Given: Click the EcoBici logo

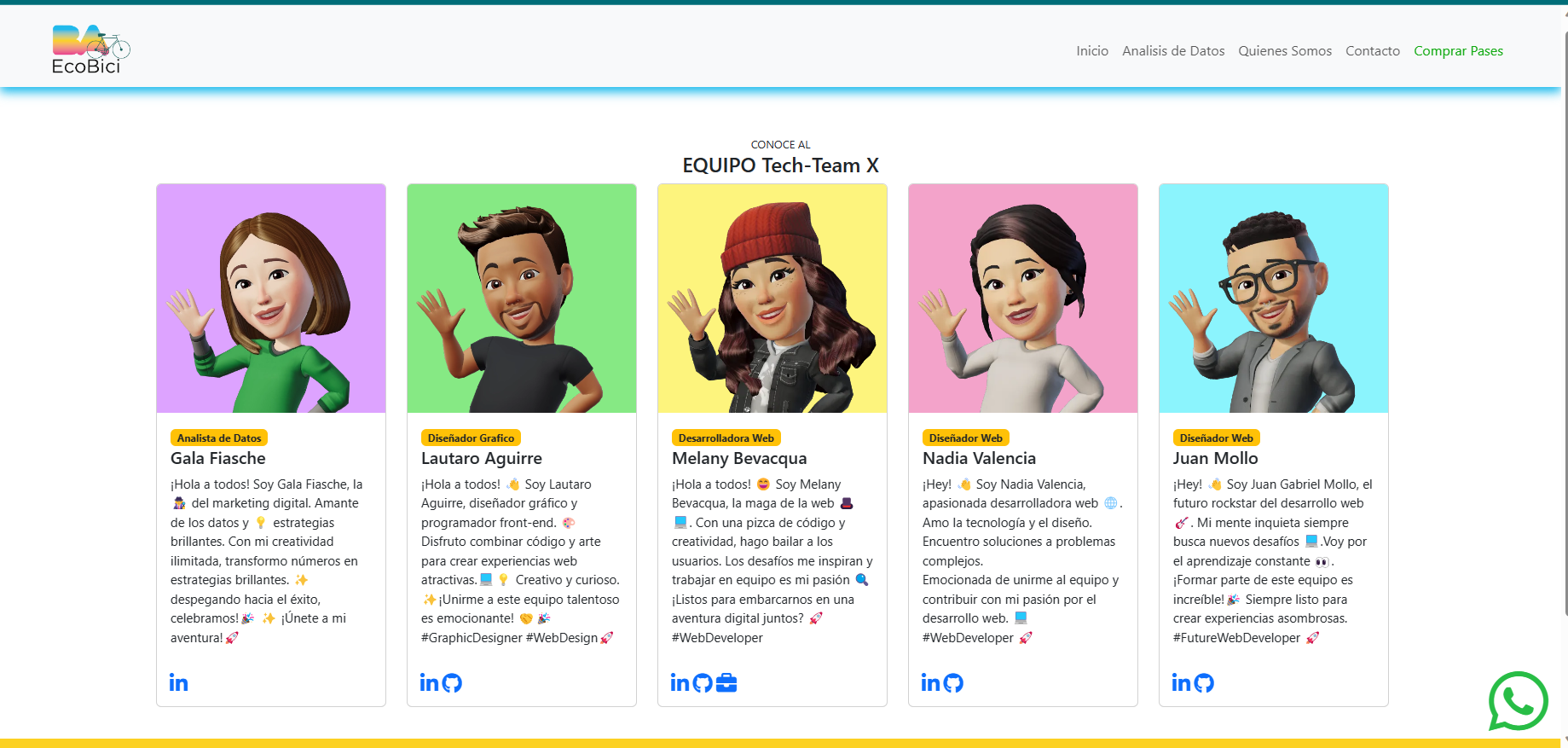Looking at the screenshot, I should [90, 50].
